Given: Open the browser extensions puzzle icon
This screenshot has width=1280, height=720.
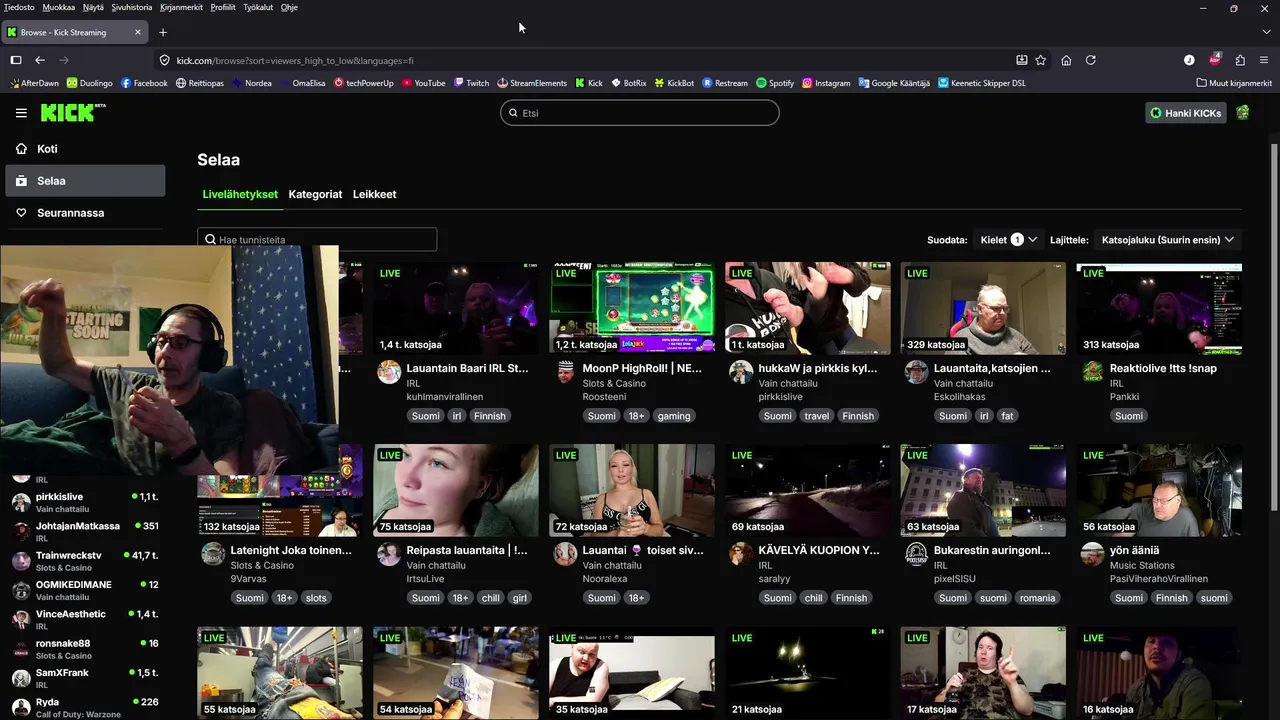Looking at the screenshot, I should 1240,60.
